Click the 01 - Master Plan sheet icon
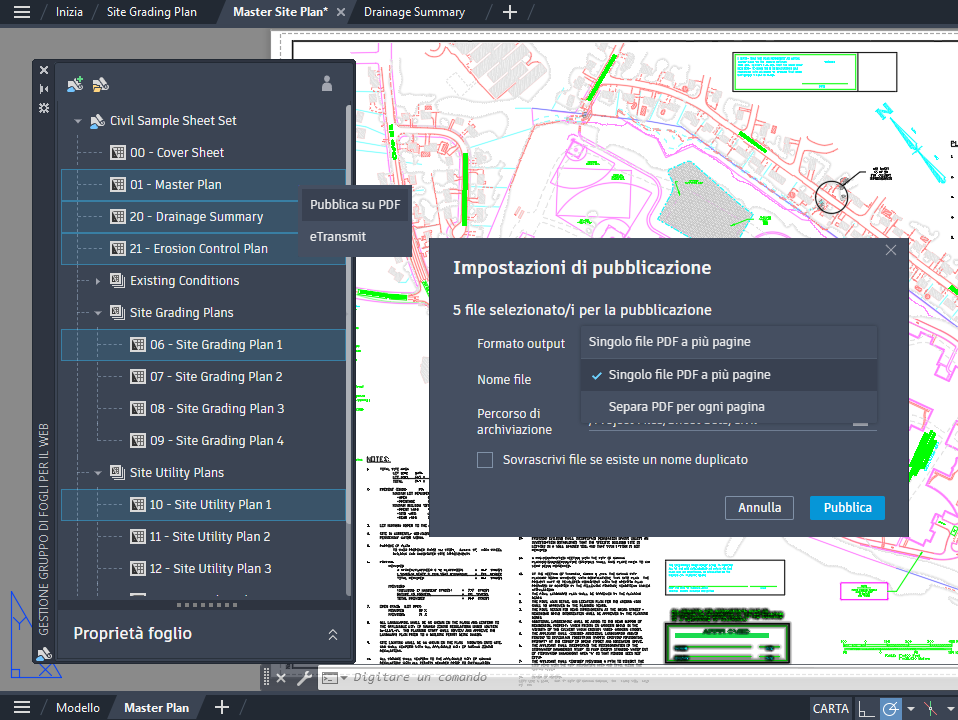958x720 pixels. pyautogui.click(x=118, y=185)
